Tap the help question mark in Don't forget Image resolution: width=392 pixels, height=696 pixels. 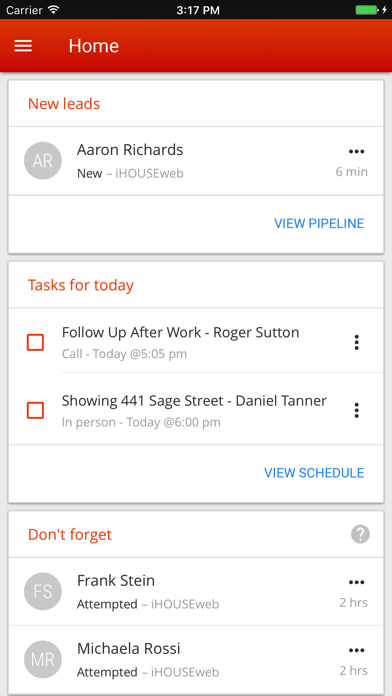tap(360, 534)
